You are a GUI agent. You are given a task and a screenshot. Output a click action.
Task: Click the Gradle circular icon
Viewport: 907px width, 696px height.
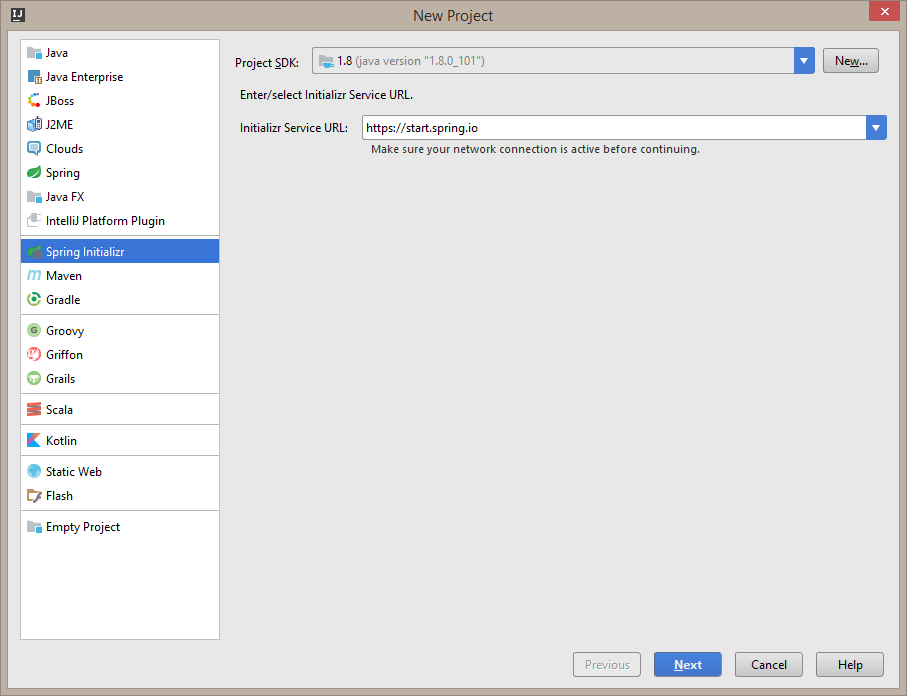[34, 300]
